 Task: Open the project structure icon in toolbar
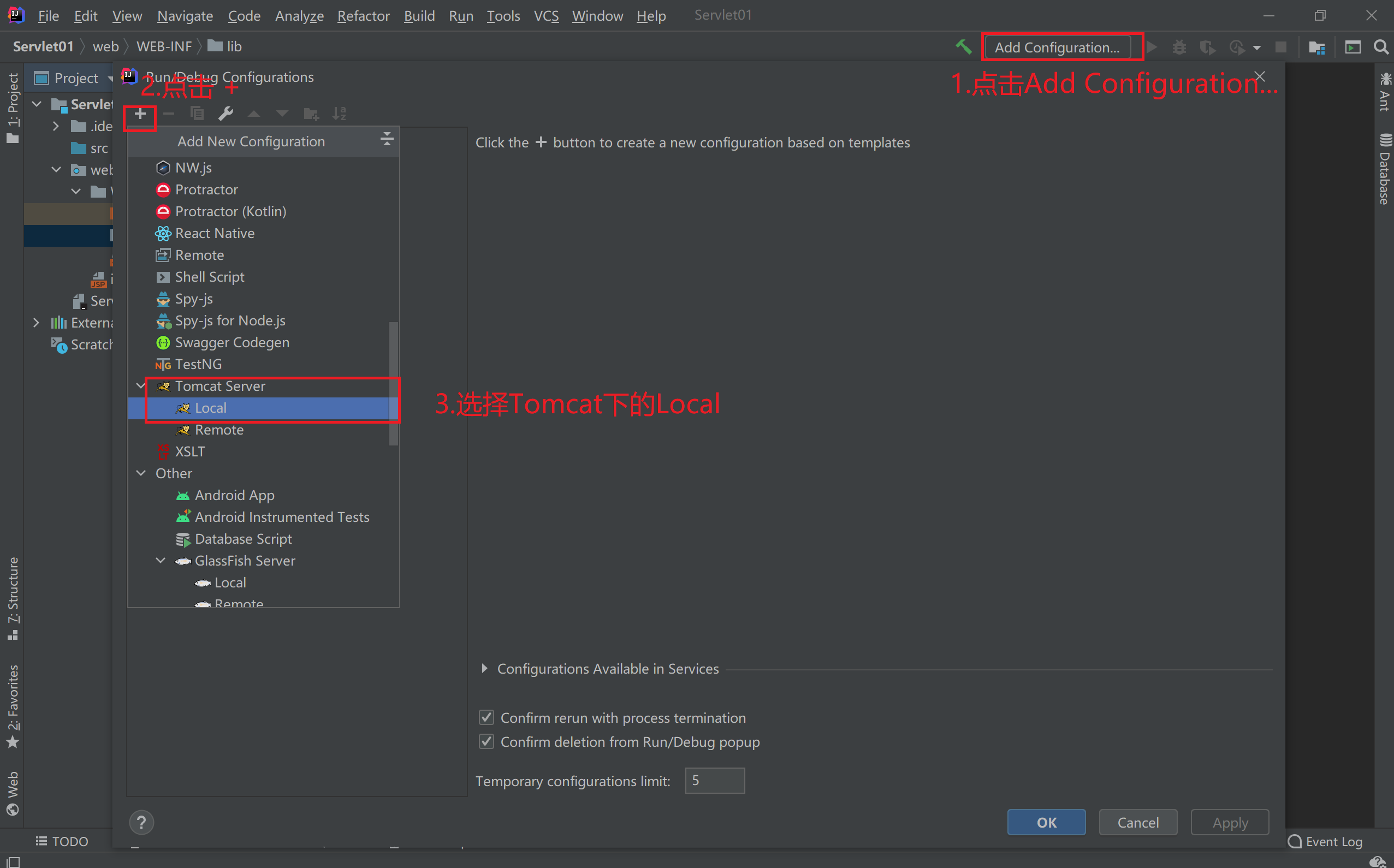[1316, 47]
